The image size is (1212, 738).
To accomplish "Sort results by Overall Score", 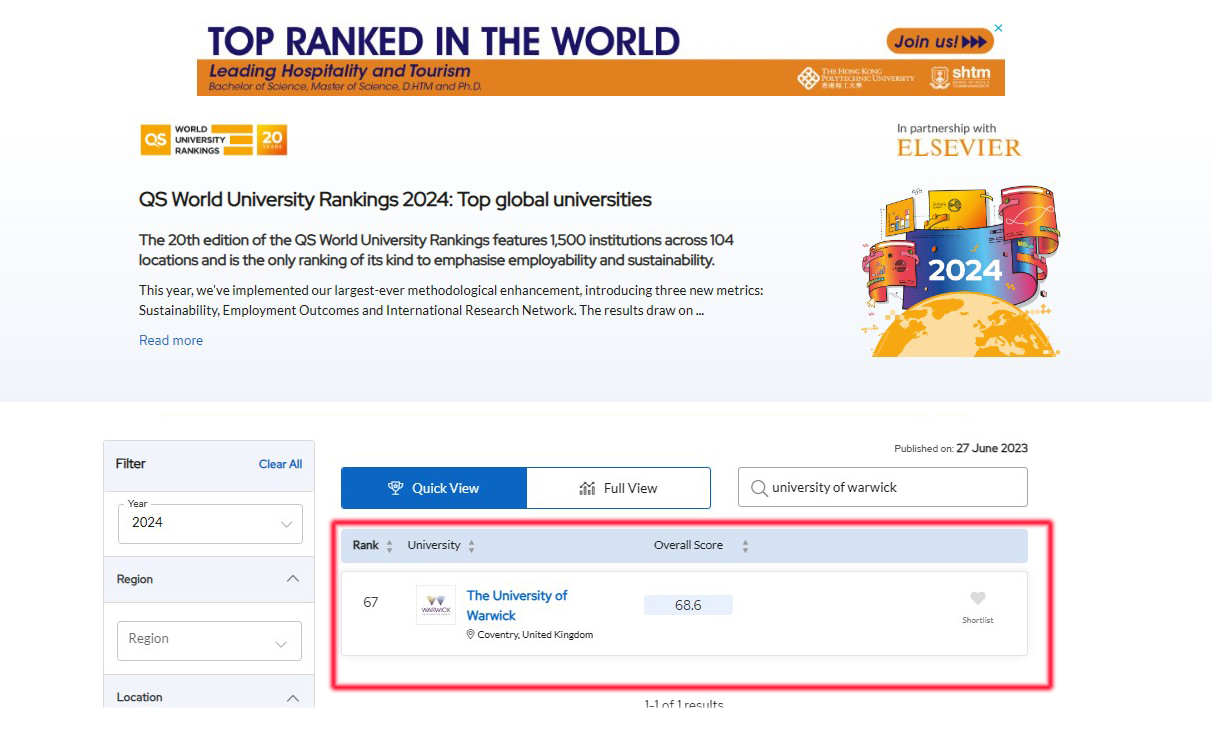I will tap(745, 546).
